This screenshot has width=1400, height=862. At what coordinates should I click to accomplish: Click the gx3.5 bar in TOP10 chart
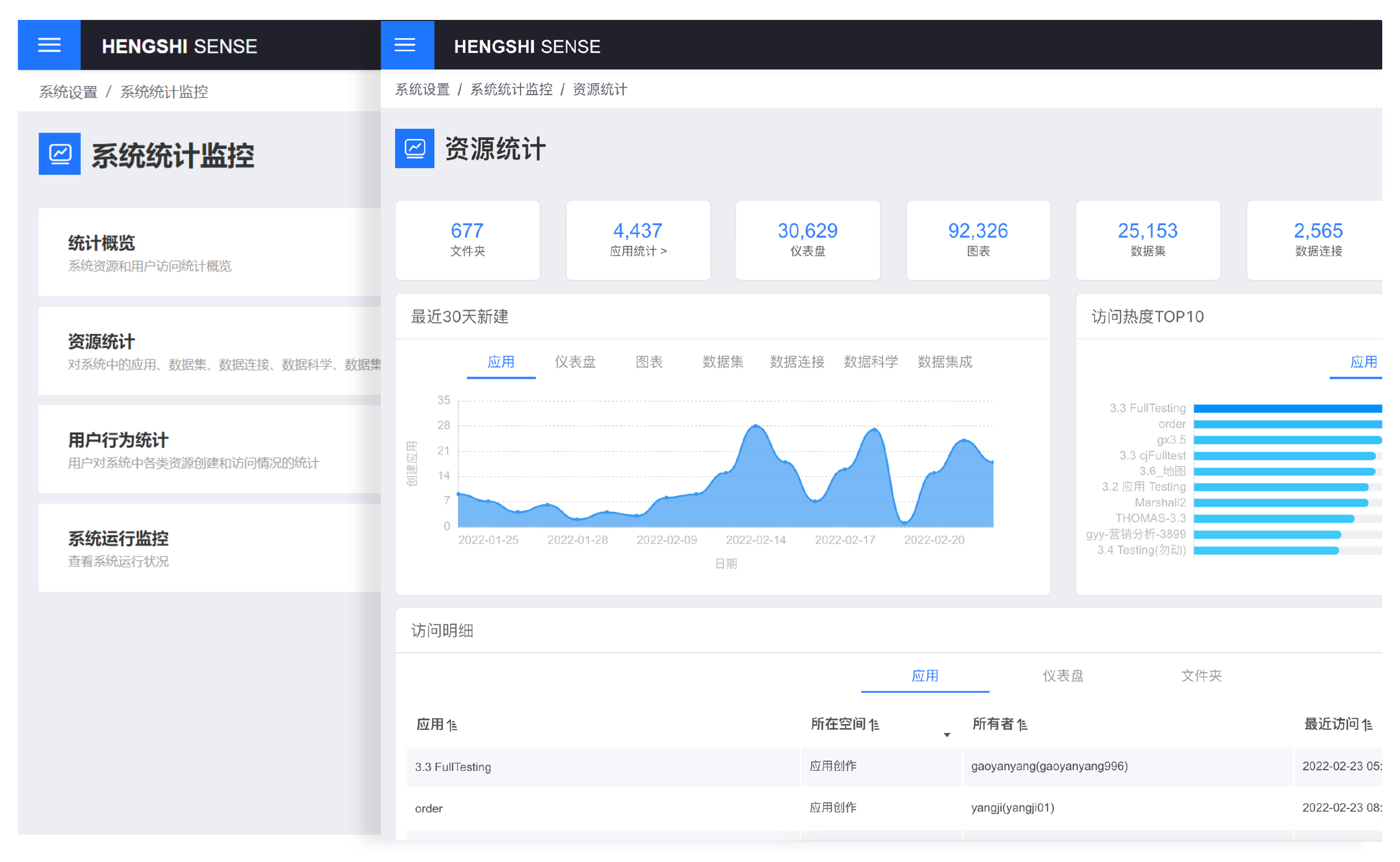coord(1288,440)
